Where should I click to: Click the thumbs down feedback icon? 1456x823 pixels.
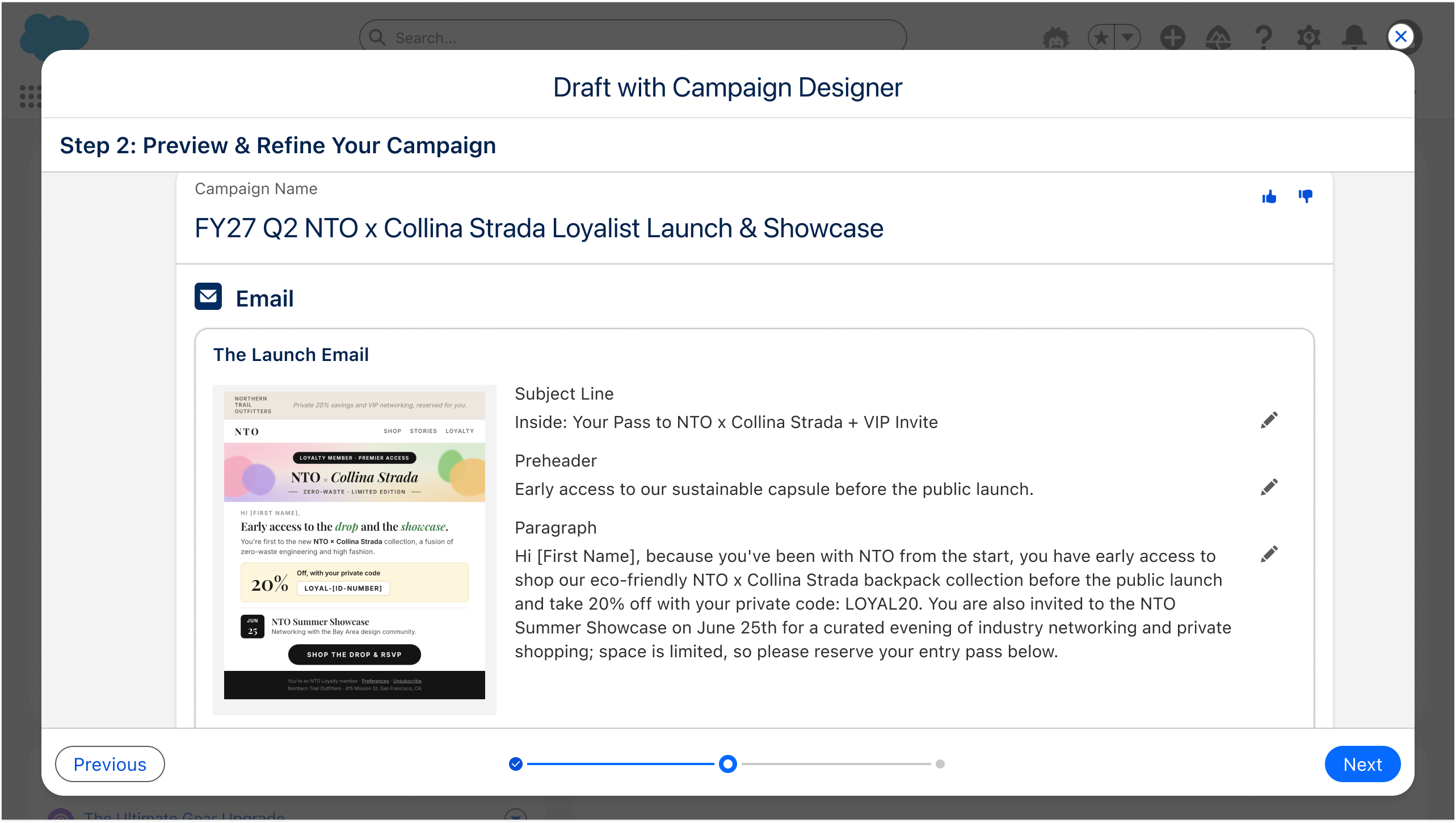click(1306, 196)
